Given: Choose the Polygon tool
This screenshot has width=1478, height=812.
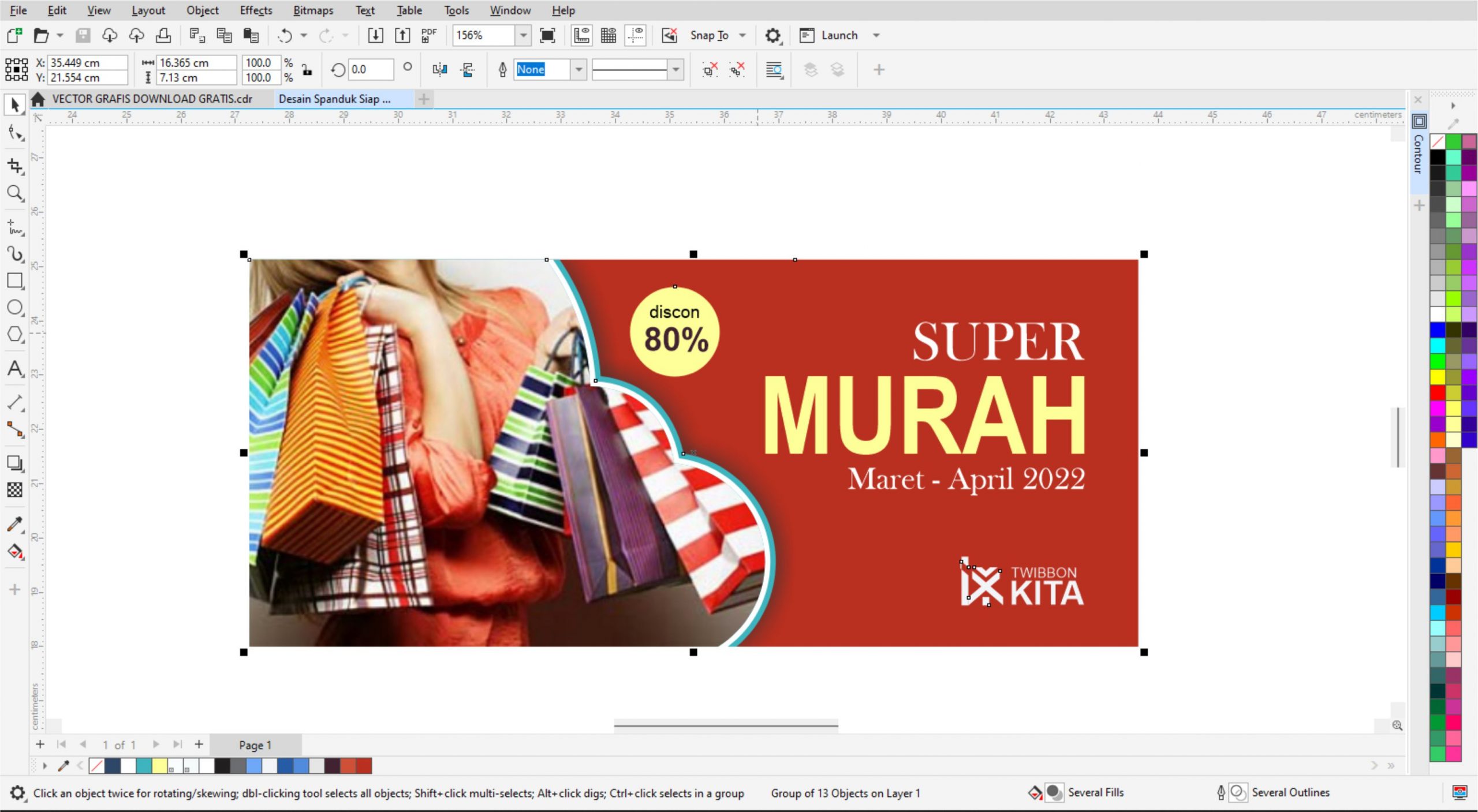Looking at the screenshot, I should pos(15,334).
